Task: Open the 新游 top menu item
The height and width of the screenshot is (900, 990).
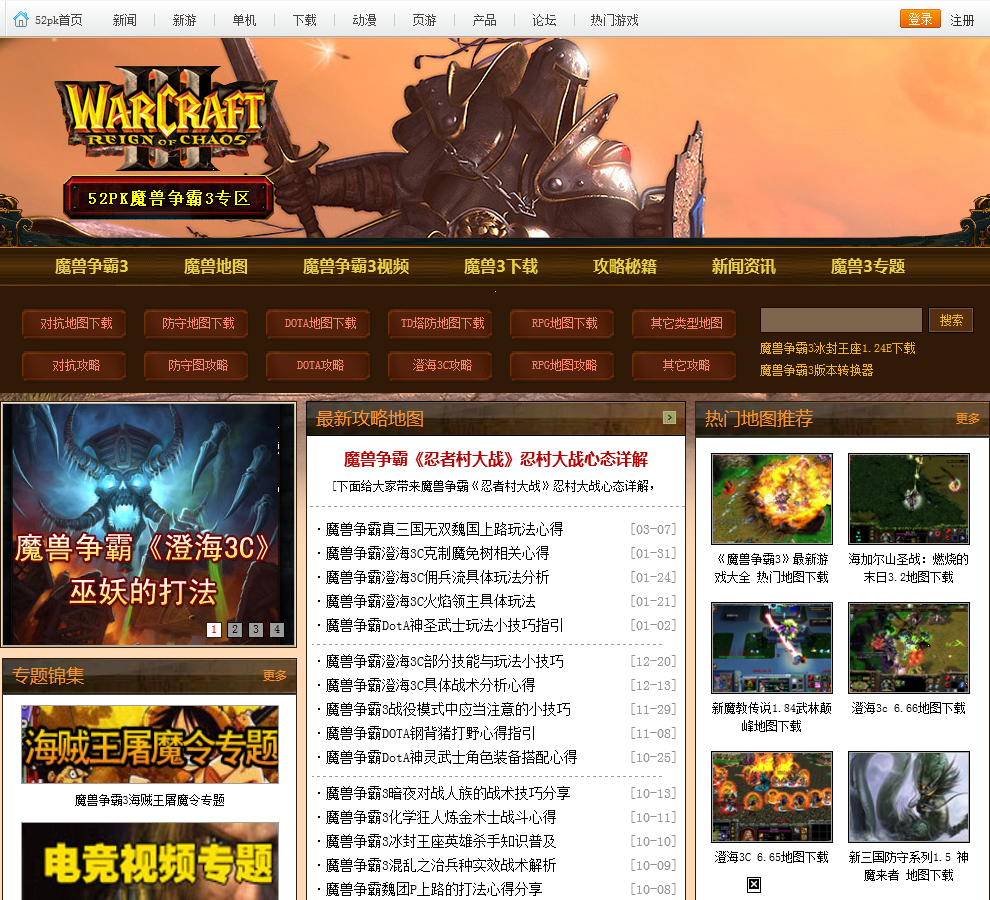Action: point(184,20)
